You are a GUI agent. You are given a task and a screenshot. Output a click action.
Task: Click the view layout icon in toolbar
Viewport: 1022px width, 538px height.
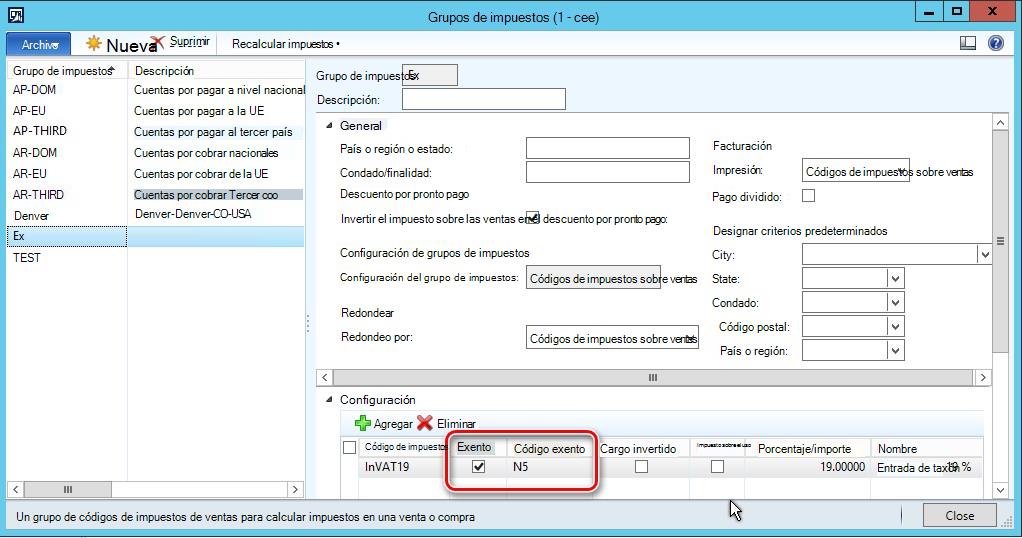[x=968, y=43]
